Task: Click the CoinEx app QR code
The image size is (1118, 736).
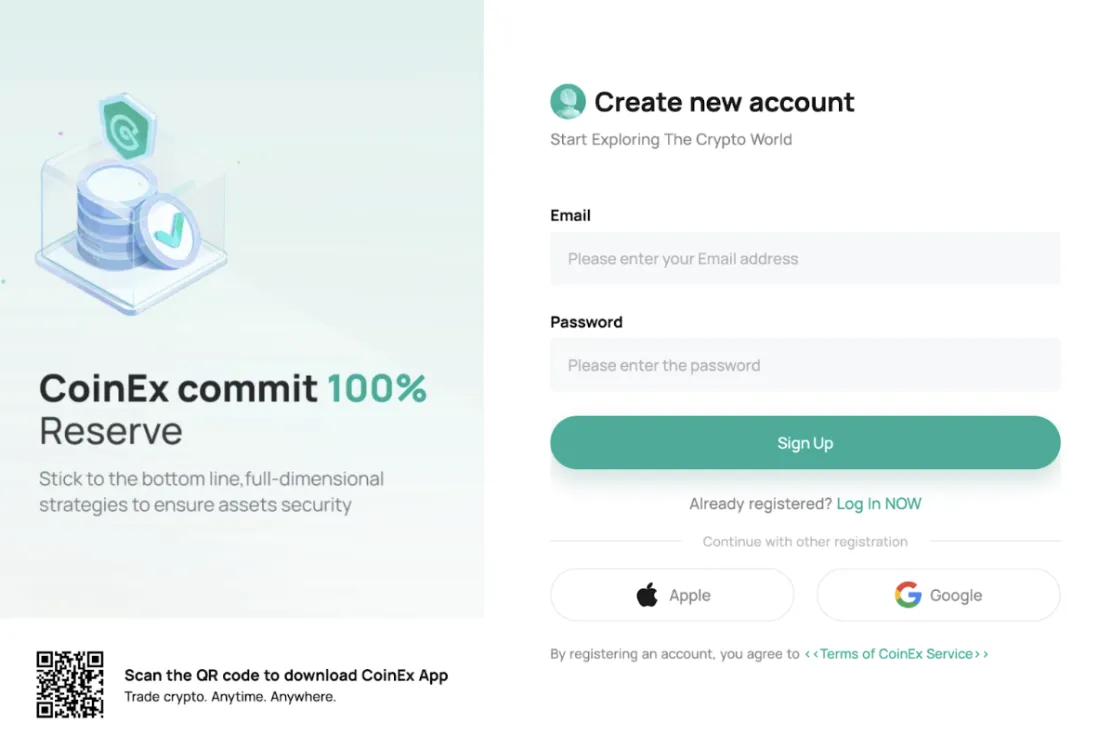Action: (70, 684)
